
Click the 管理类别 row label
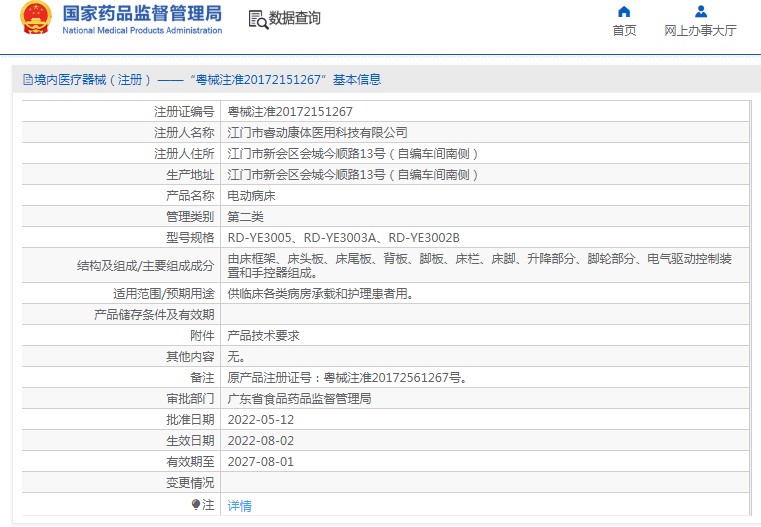pyautogui.click(x=190, y=216)
